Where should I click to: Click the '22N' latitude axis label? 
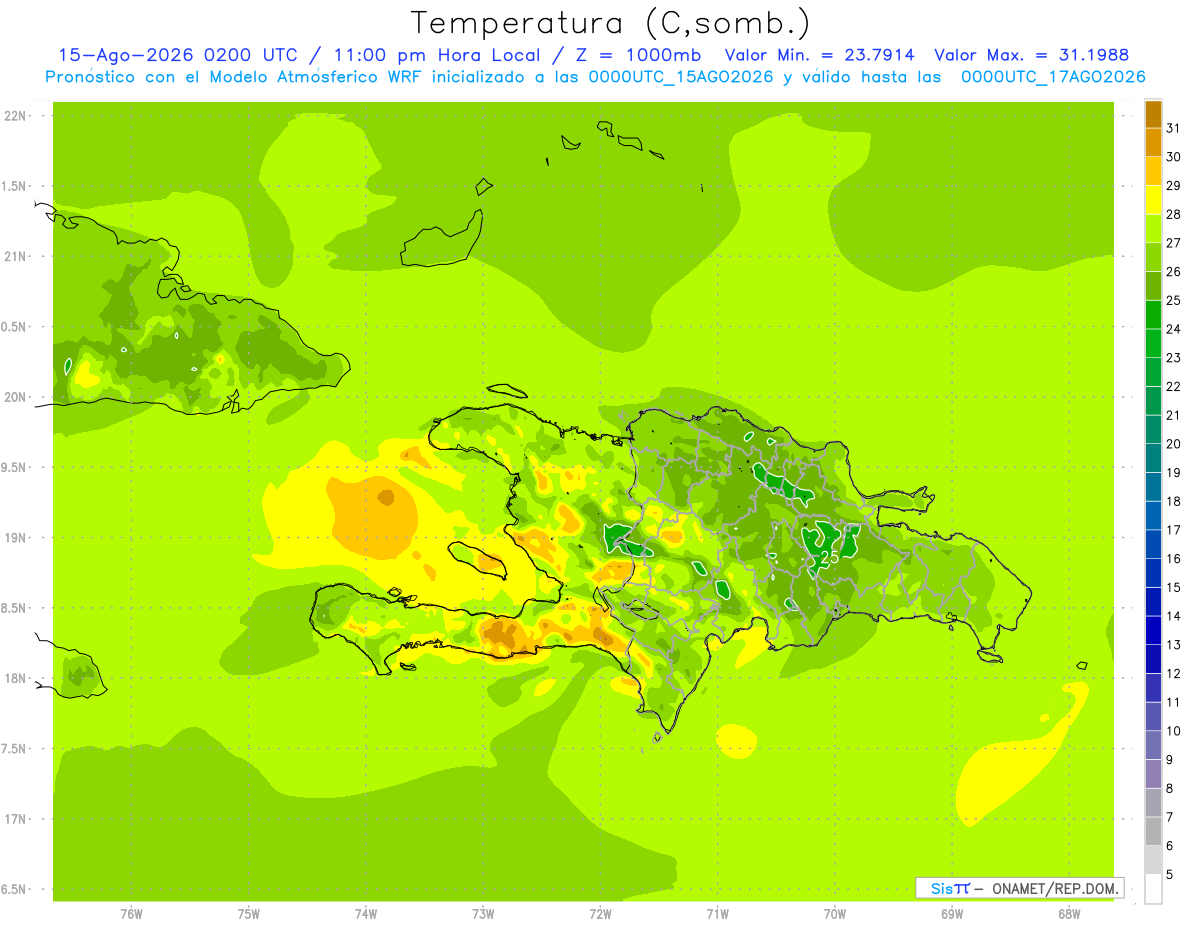[x=15, y=116]
